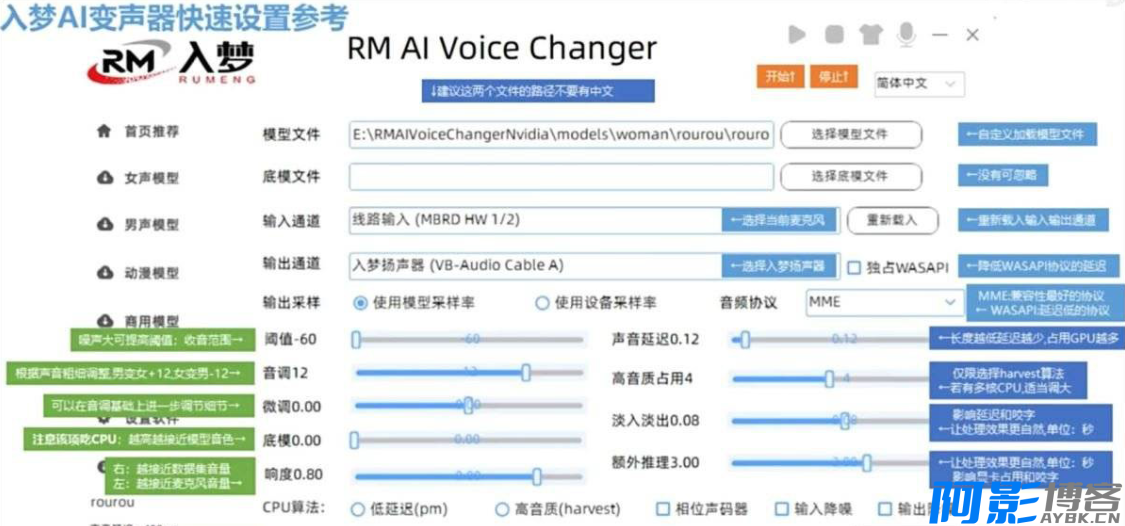Open the skin theme T-shirt icon

tap(870, 35)
